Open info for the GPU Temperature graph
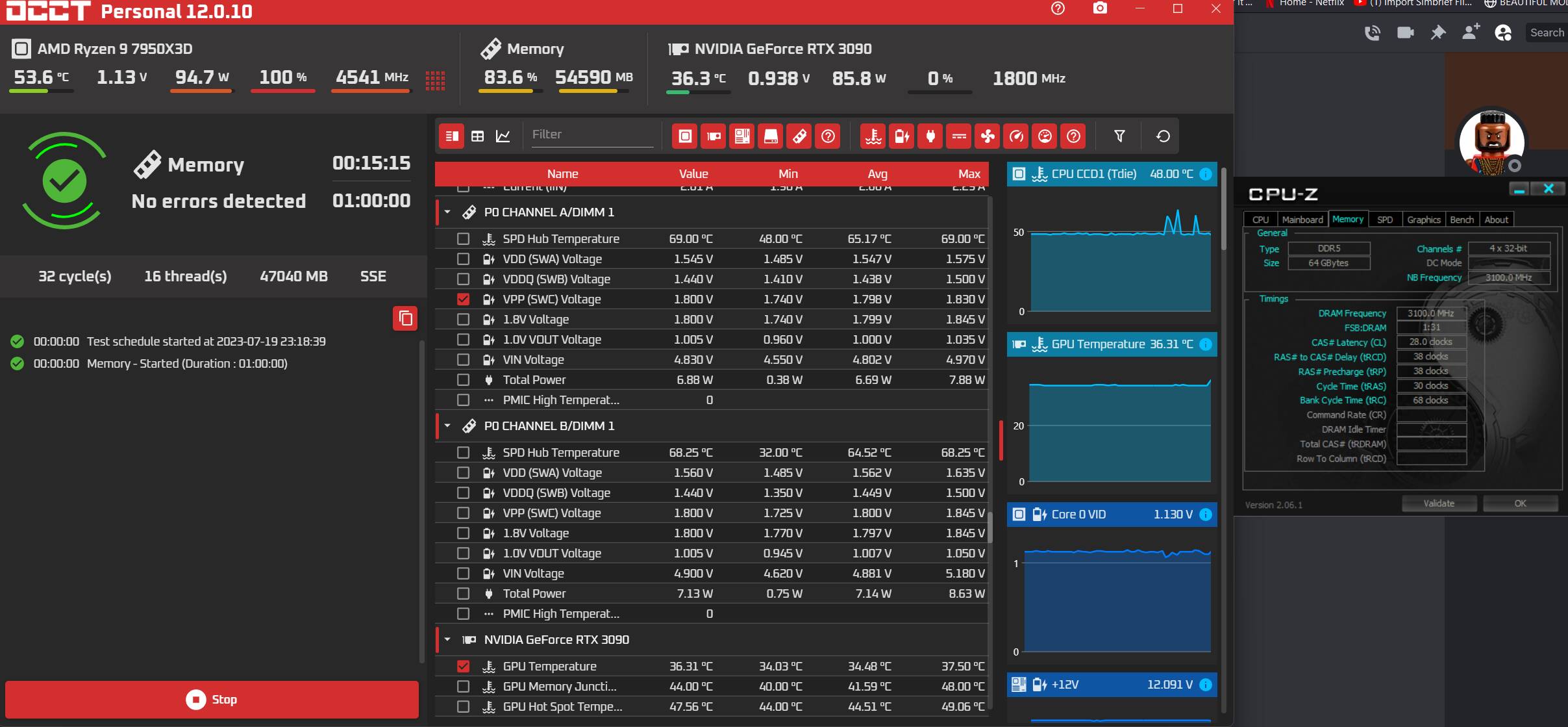The image size is (1568, 727). click(1206, 344)
